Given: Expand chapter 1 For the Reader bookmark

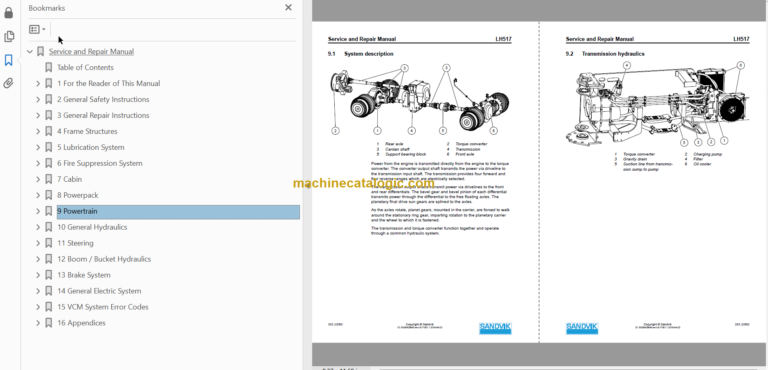Looking at the screenshot, I should click(38, 84).
